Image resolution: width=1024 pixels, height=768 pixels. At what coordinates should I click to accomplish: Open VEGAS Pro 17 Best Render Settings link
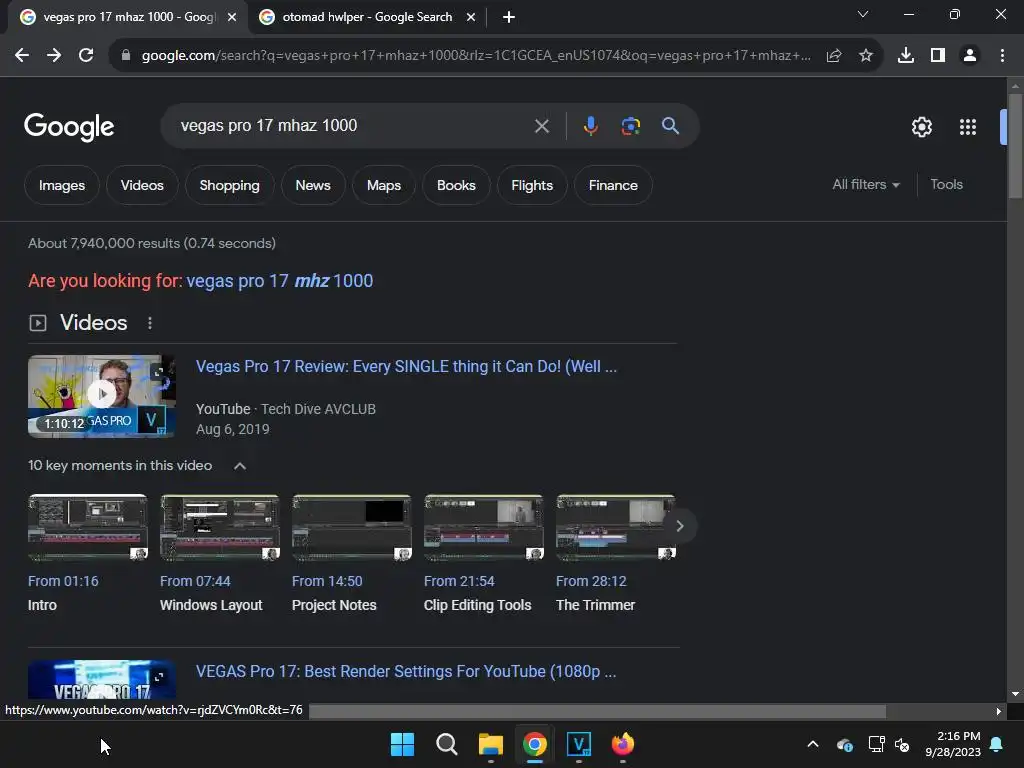pyautogui.click(x=406, y=671)
